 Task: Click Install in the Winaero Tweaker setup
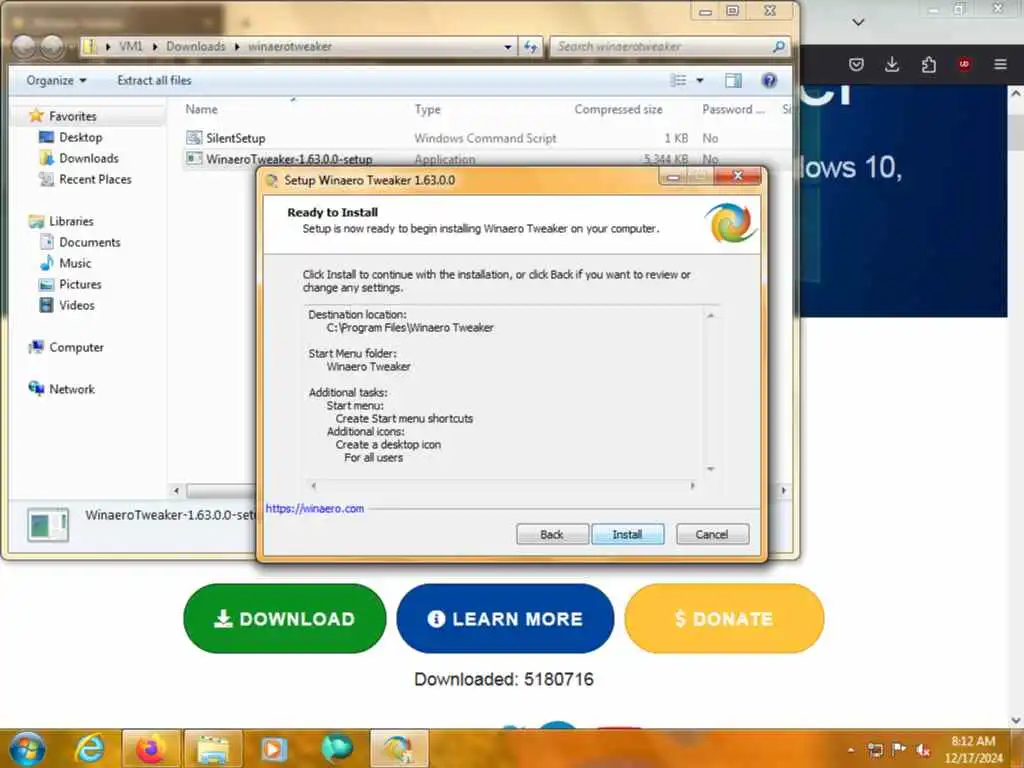click(x=628, y=534)
